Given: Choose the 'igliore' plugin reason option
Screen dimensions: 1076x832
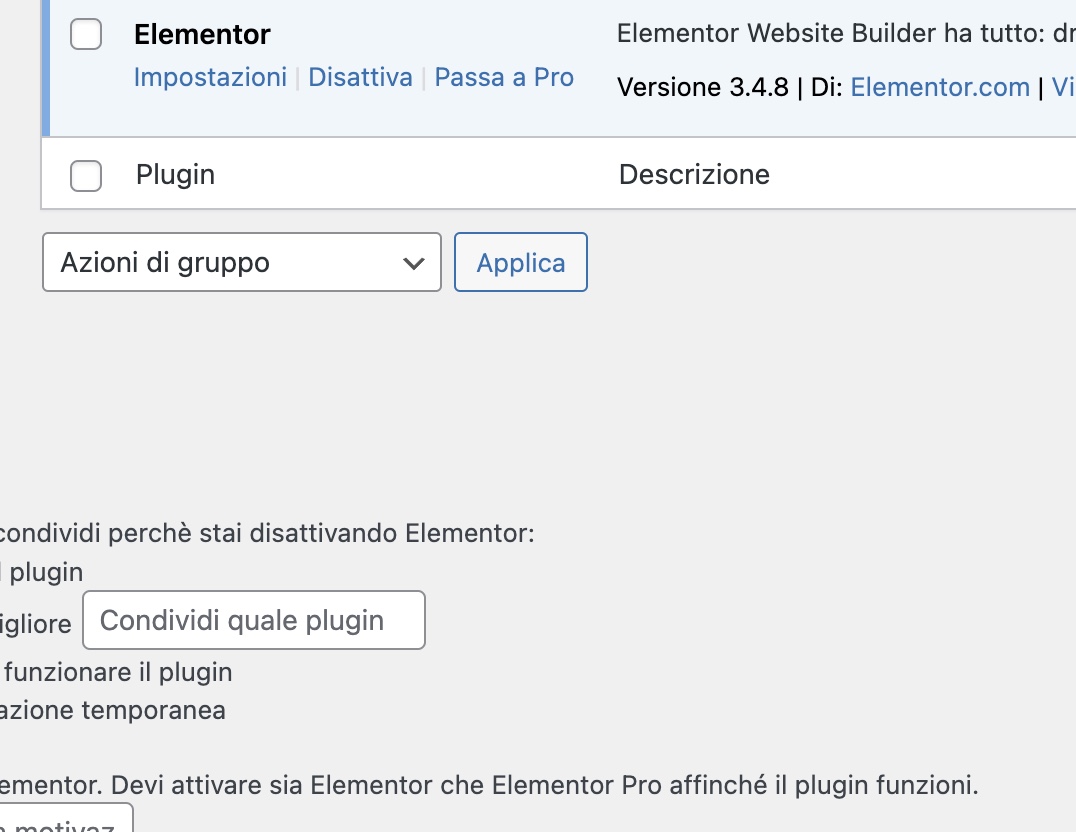Looking at the screenshot, I should click(36, 625).
